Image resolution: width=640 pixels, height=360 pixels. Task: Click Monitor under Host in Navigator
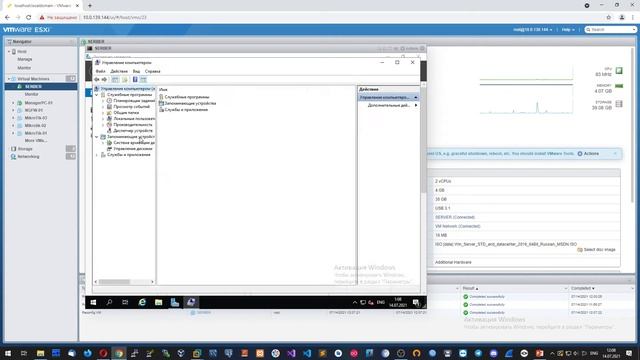(x=24, y=68)
